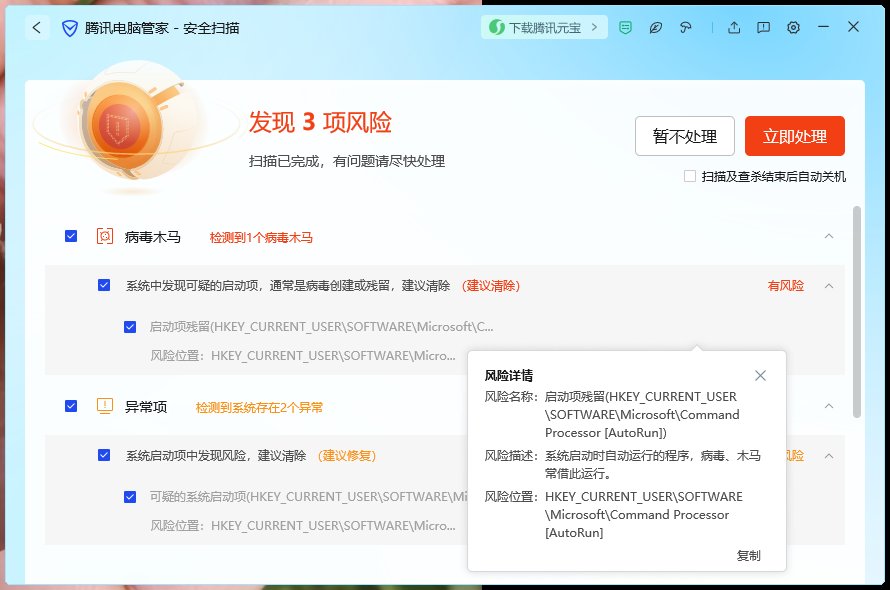
Task: Select the 启动项残留(HKEY_CURRENT_USER...) row text
Action: [321, 327]
